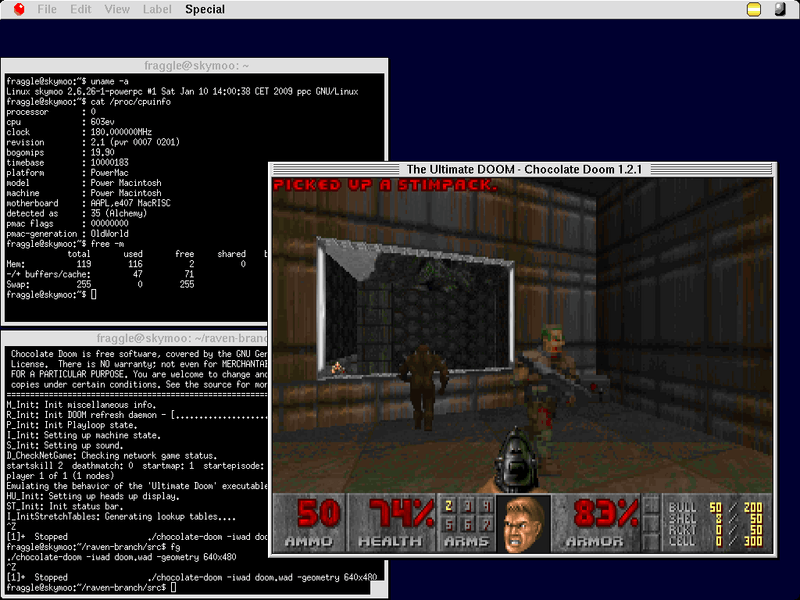This screenshot has width=800, height=600.
Task: Click the 'detected as : 35 (Alchemy)' line
Action: tap(77, 213)
